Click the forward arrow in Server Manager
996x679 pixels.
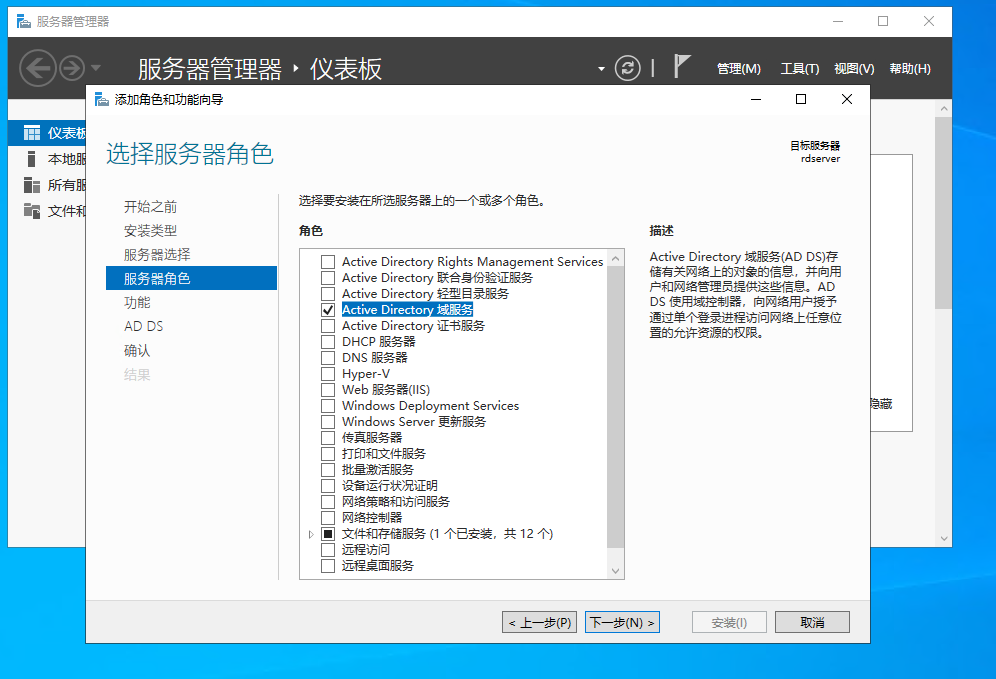[x=72, y=68]
